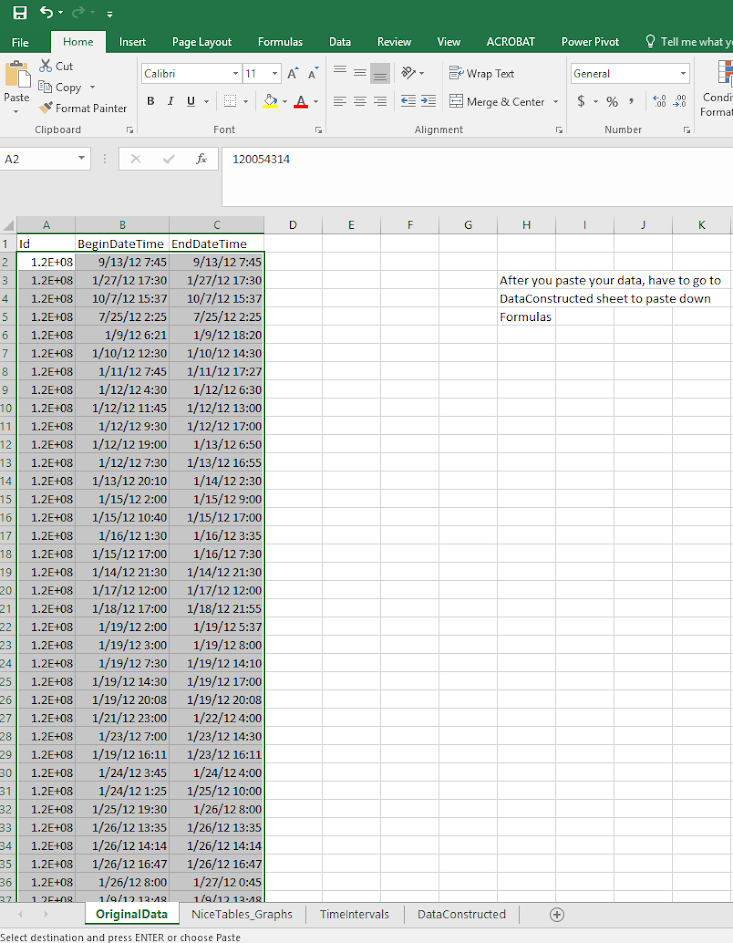Screen dimensions: 733x943
Task: Apply Percent Style format
Action: pos(612,102)
